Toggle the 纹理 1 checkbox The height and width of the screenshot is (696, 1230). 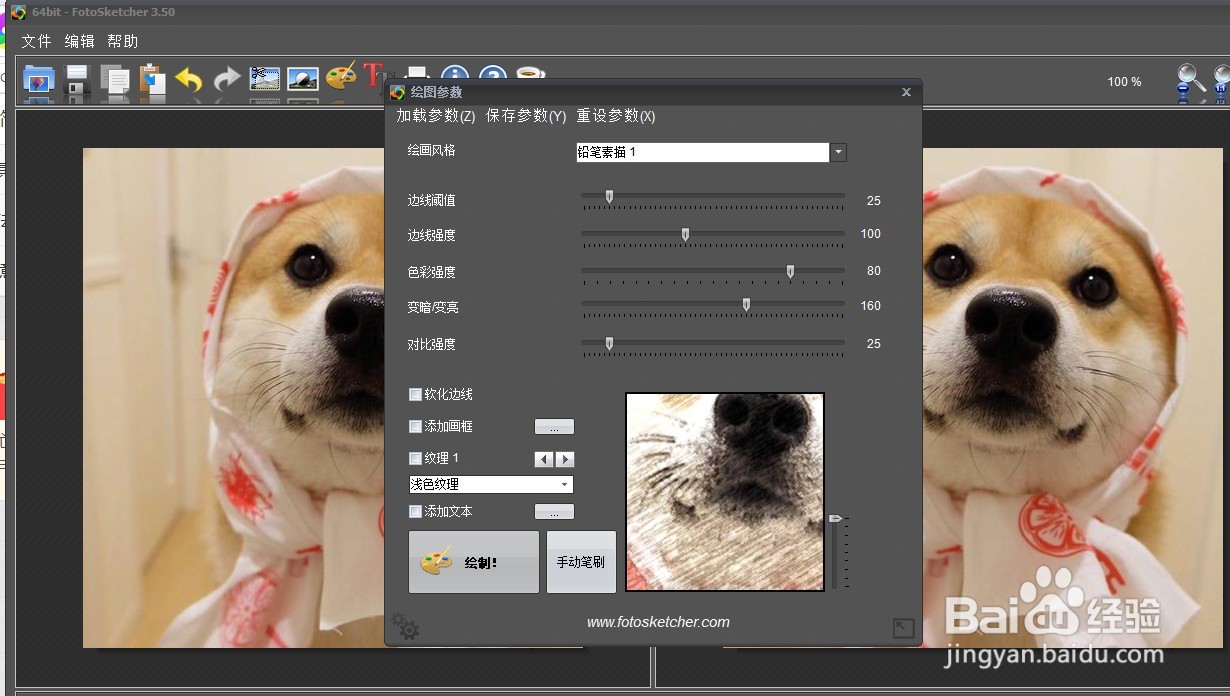tap(415, 458)
